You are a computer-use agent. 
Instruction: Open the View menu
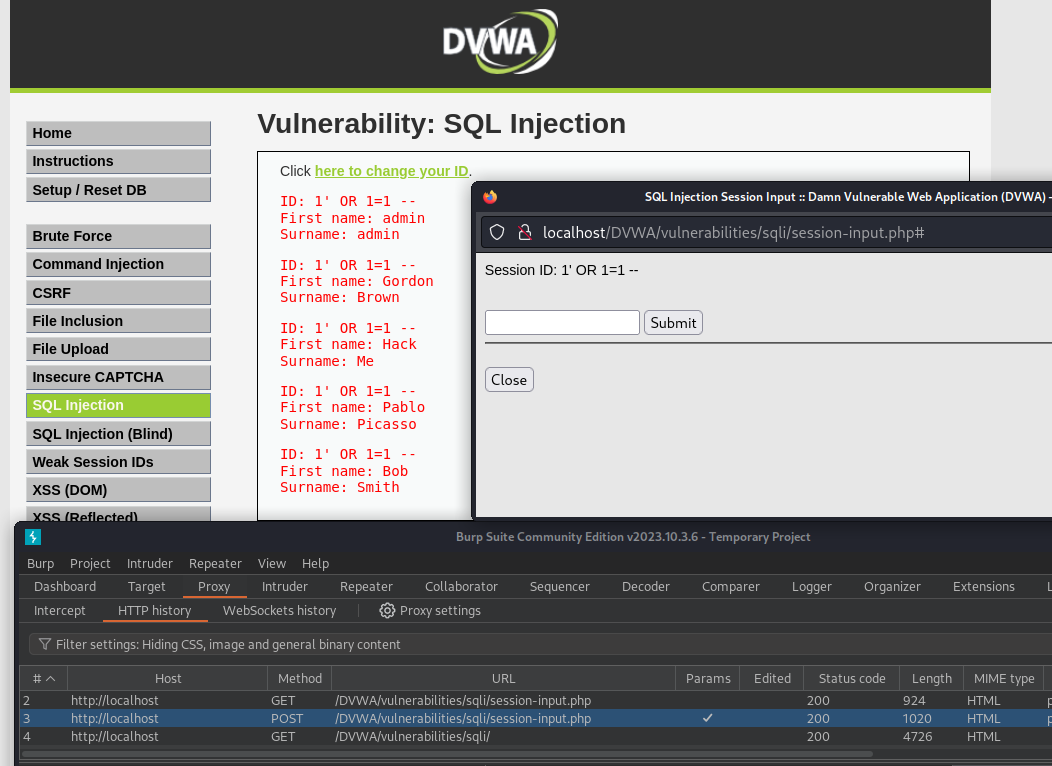(x=272, y=563)
